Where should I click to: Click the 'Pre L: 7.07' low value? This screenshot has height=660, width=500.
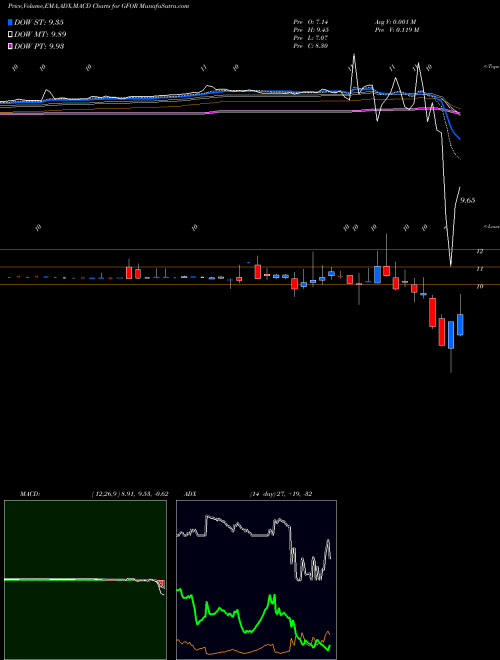click(x=311, y=38)
